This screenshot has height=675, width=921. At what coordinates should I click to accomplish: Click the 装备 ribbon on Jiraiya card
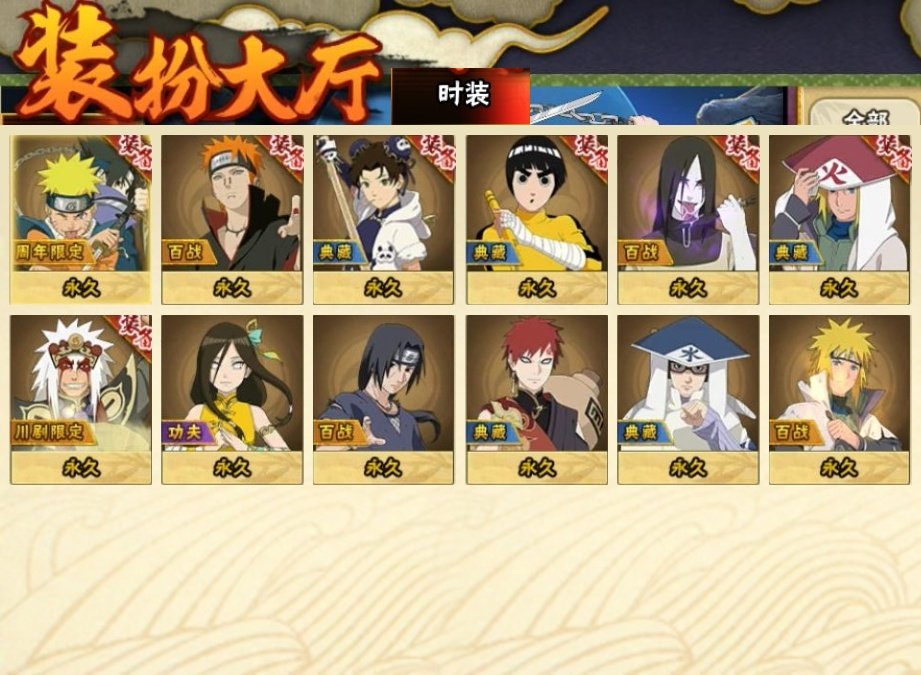click(x=134, y=333)
